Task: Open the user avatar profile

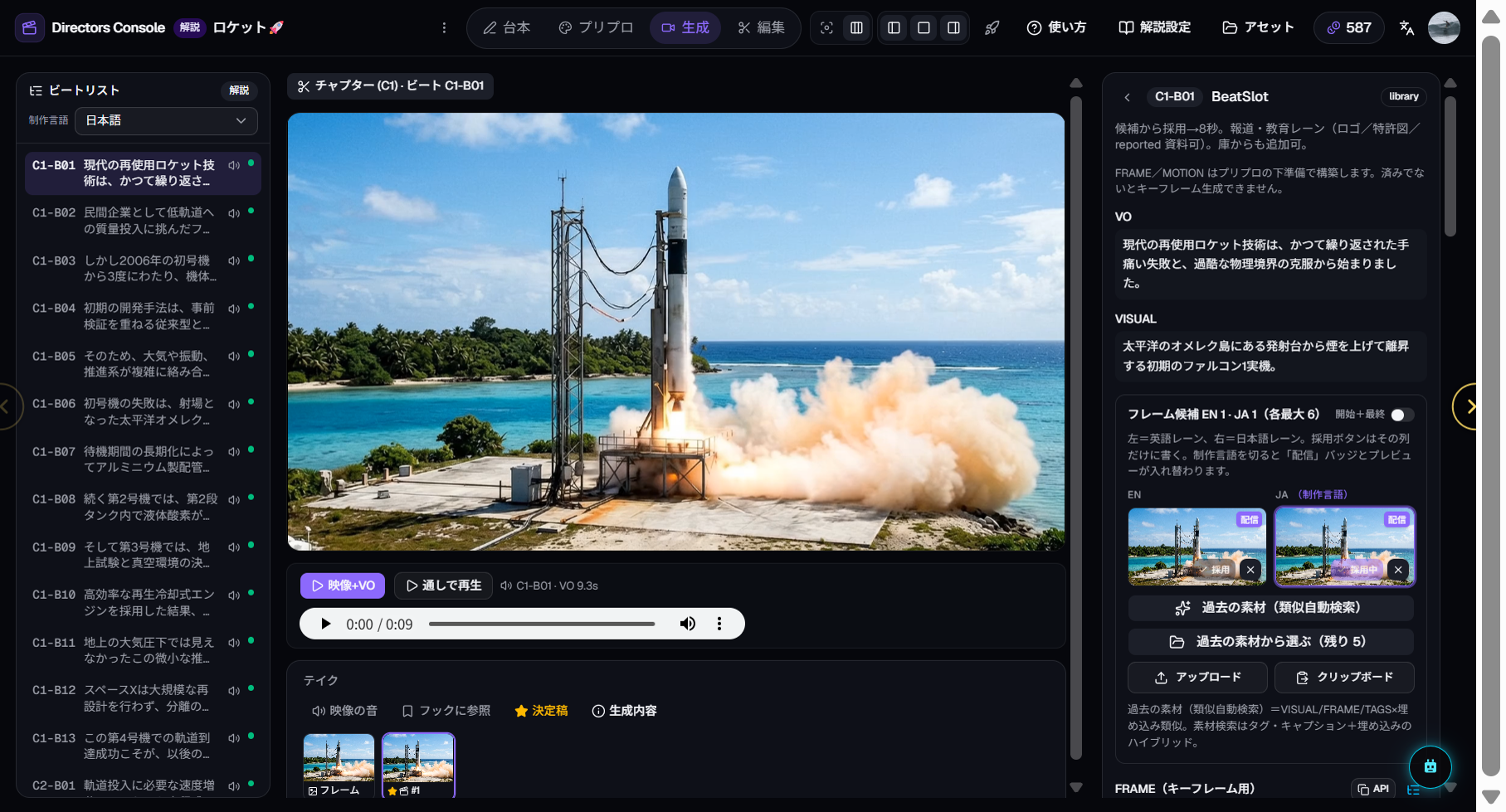Action: (1444, 28)
